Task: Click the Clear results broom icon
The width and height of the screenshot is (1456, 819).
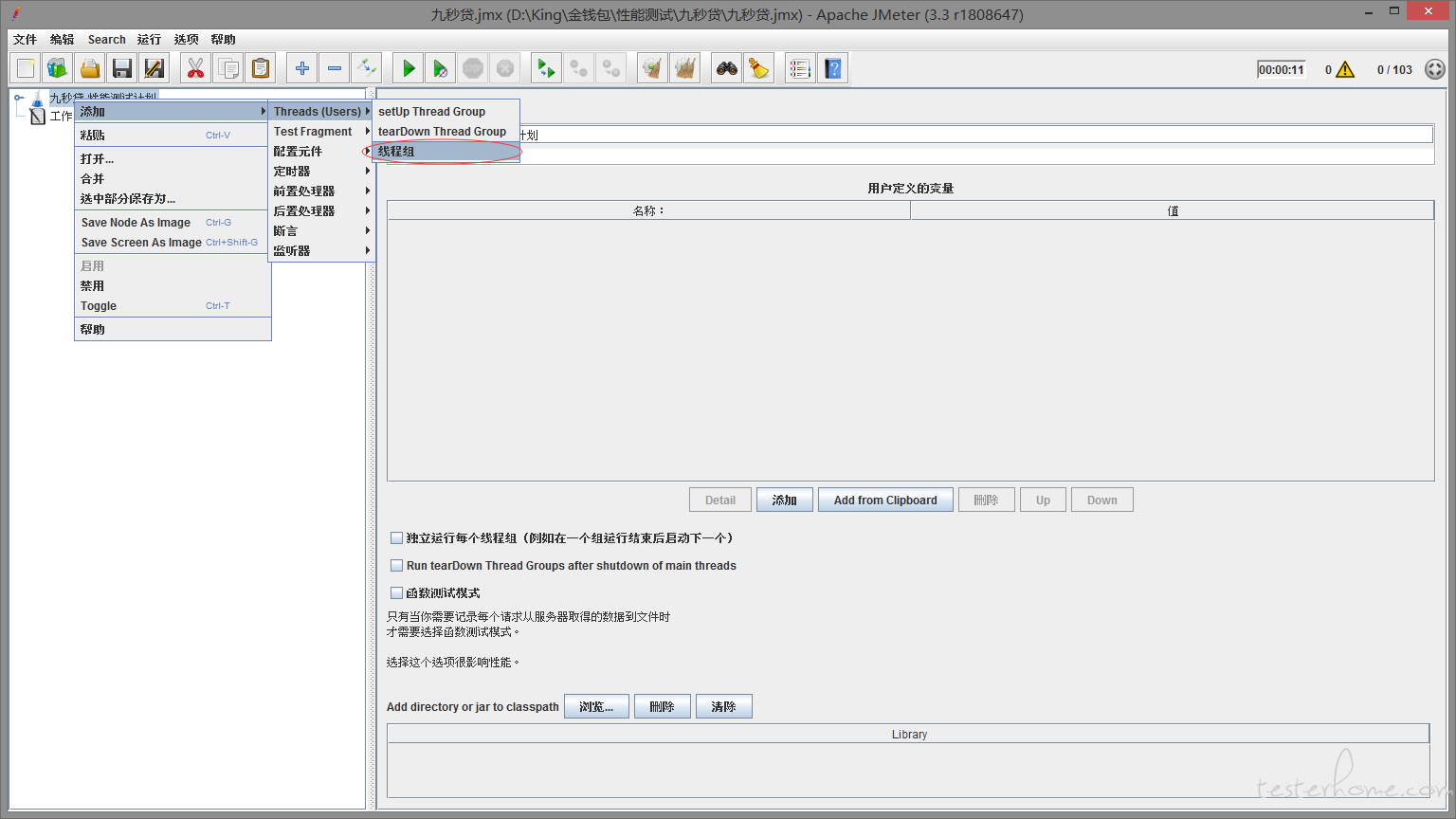Action: pos(653,68)
